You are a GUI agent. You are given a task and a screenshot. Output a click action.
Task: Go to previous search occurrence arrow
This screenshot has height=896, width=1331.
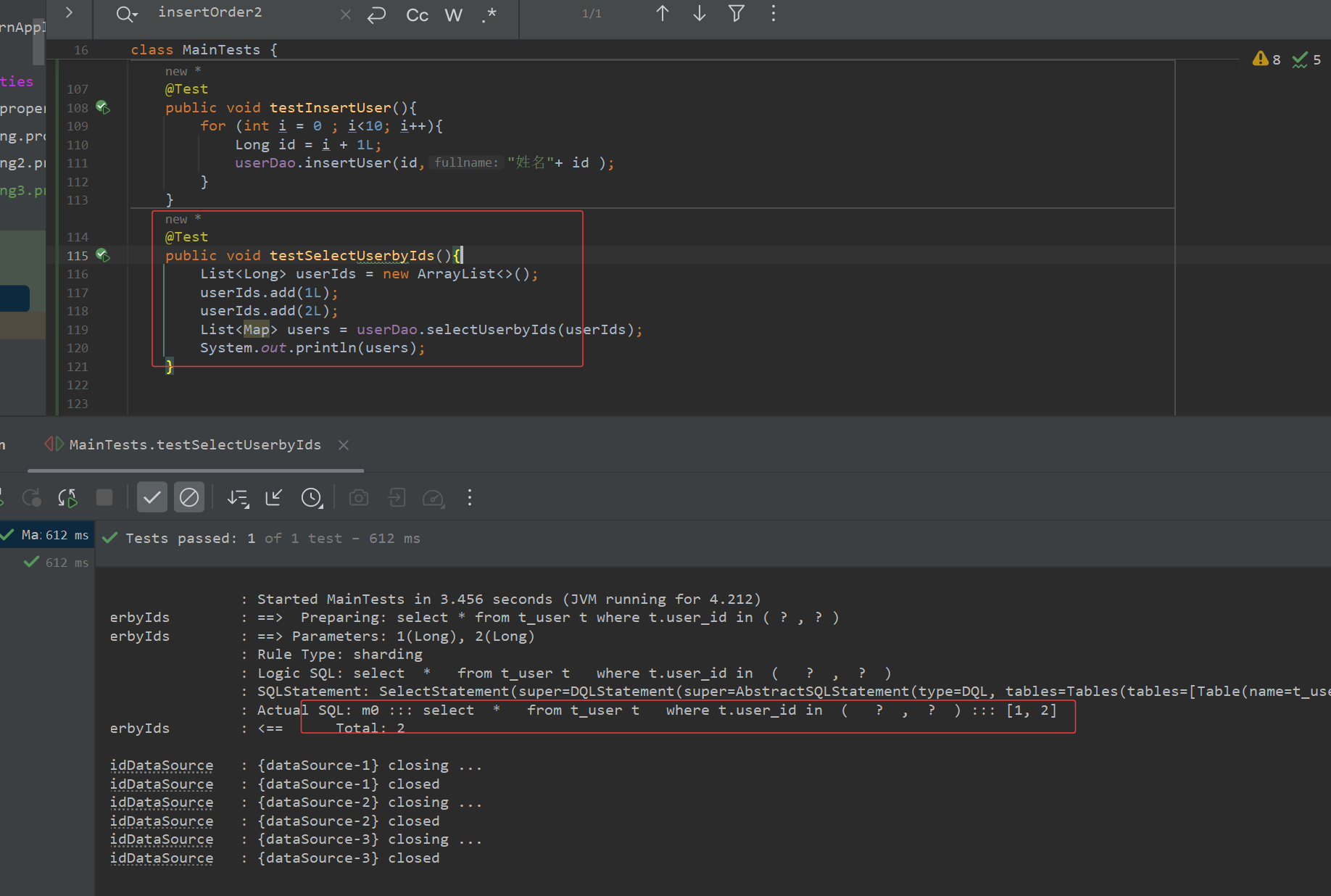pyautogui.click(x=663, y=14)
